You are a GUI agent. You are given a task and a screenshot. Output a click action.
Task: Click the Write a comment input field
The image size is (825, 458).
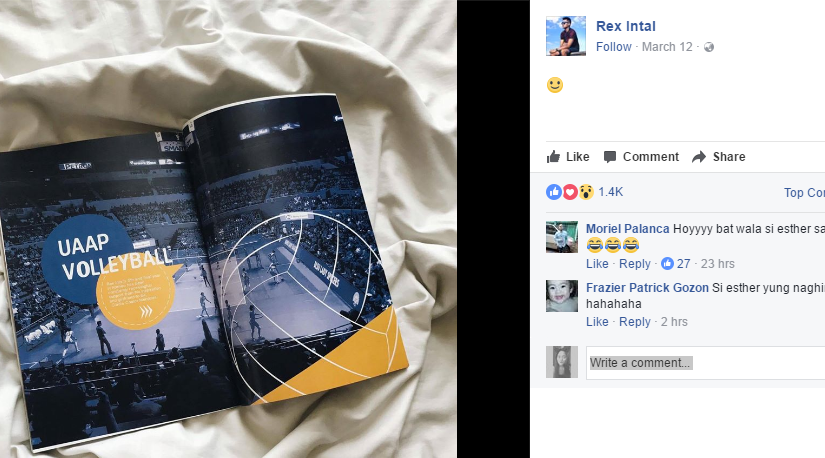tap(705, 363)
